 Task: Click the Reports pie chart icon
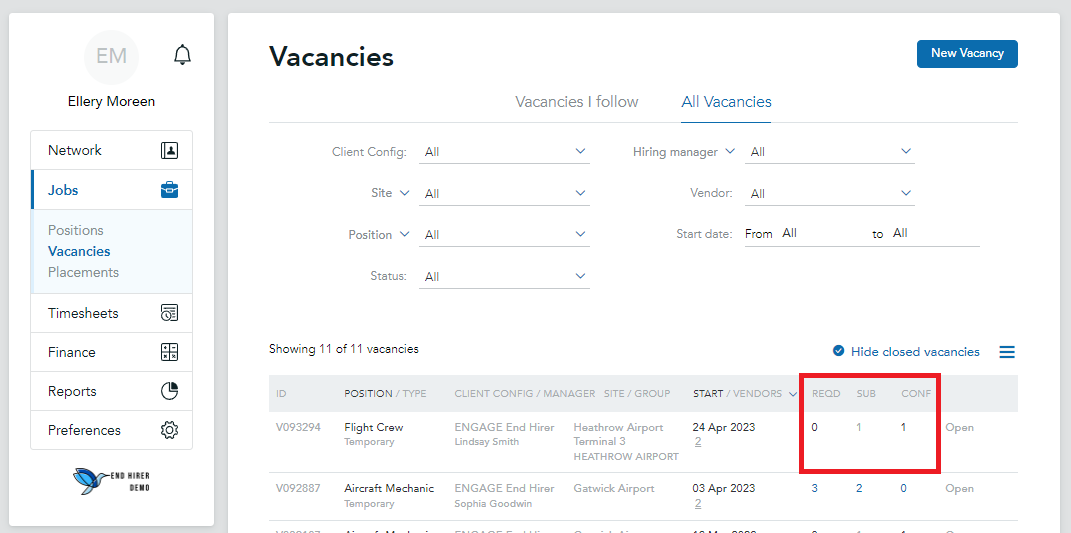pyautogui.click(x=169, y=391)
